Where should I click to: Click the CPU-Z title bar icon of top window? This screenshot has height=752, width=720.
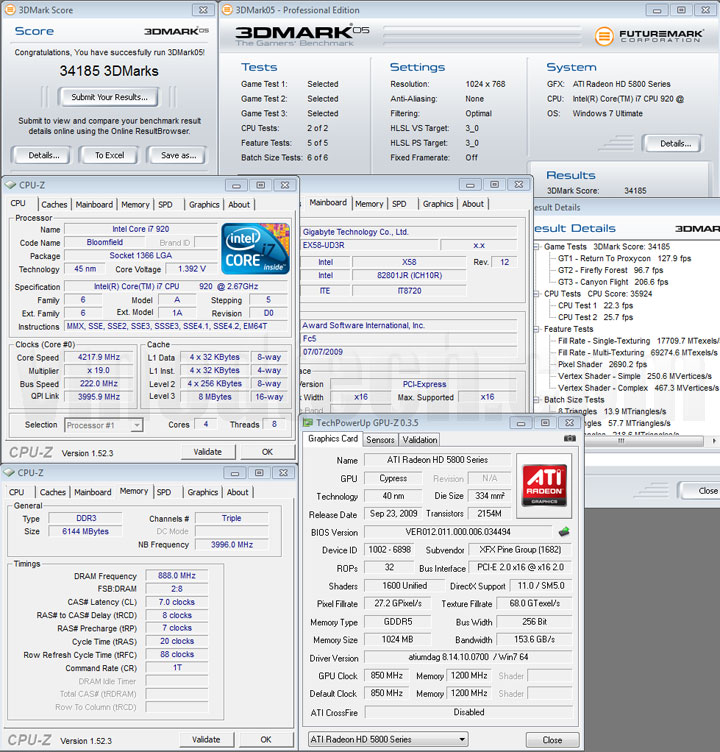(11, 185)
